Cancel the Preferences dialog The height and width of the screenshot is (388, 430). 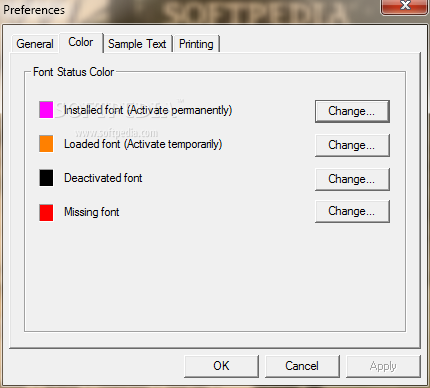302,366
